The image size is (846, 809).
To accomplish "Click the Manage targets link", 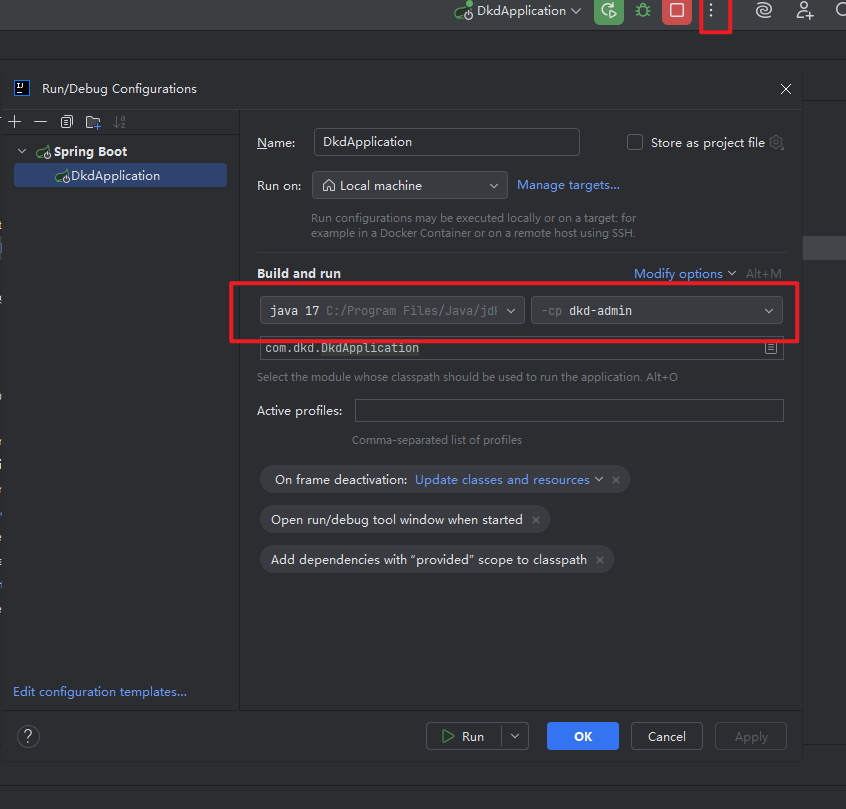I will coord(568,185).
